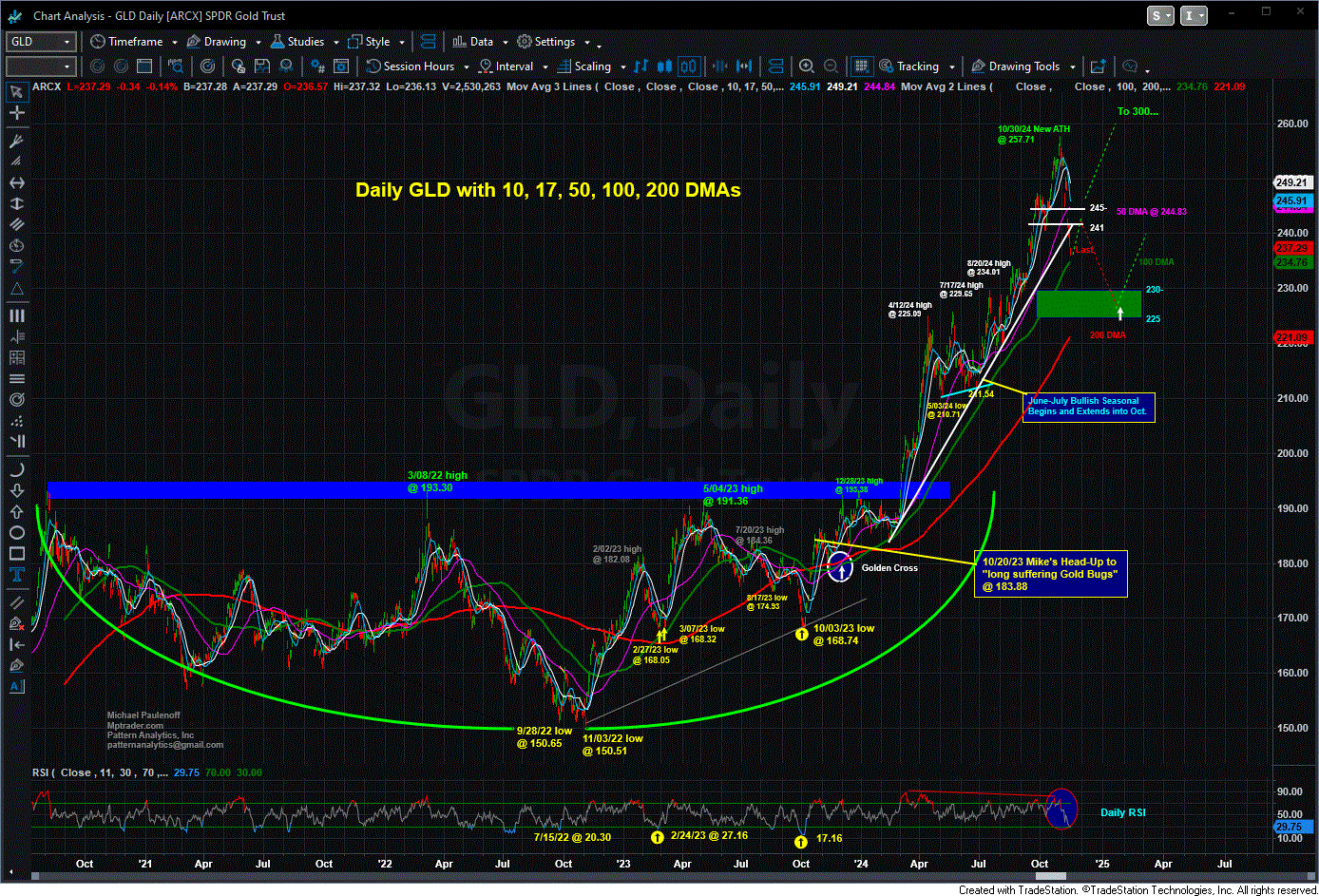Toggle the candlestick chart style
This screenshot has width=1319, height=896.
(x=664, y=67)
